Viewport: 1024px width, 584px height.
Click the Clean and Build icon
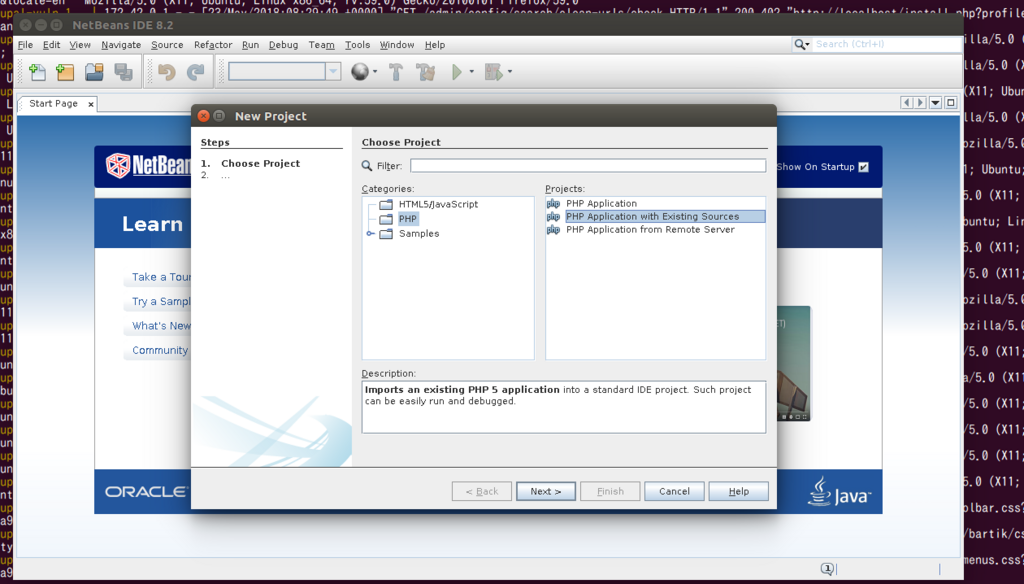tap(426, 71)
